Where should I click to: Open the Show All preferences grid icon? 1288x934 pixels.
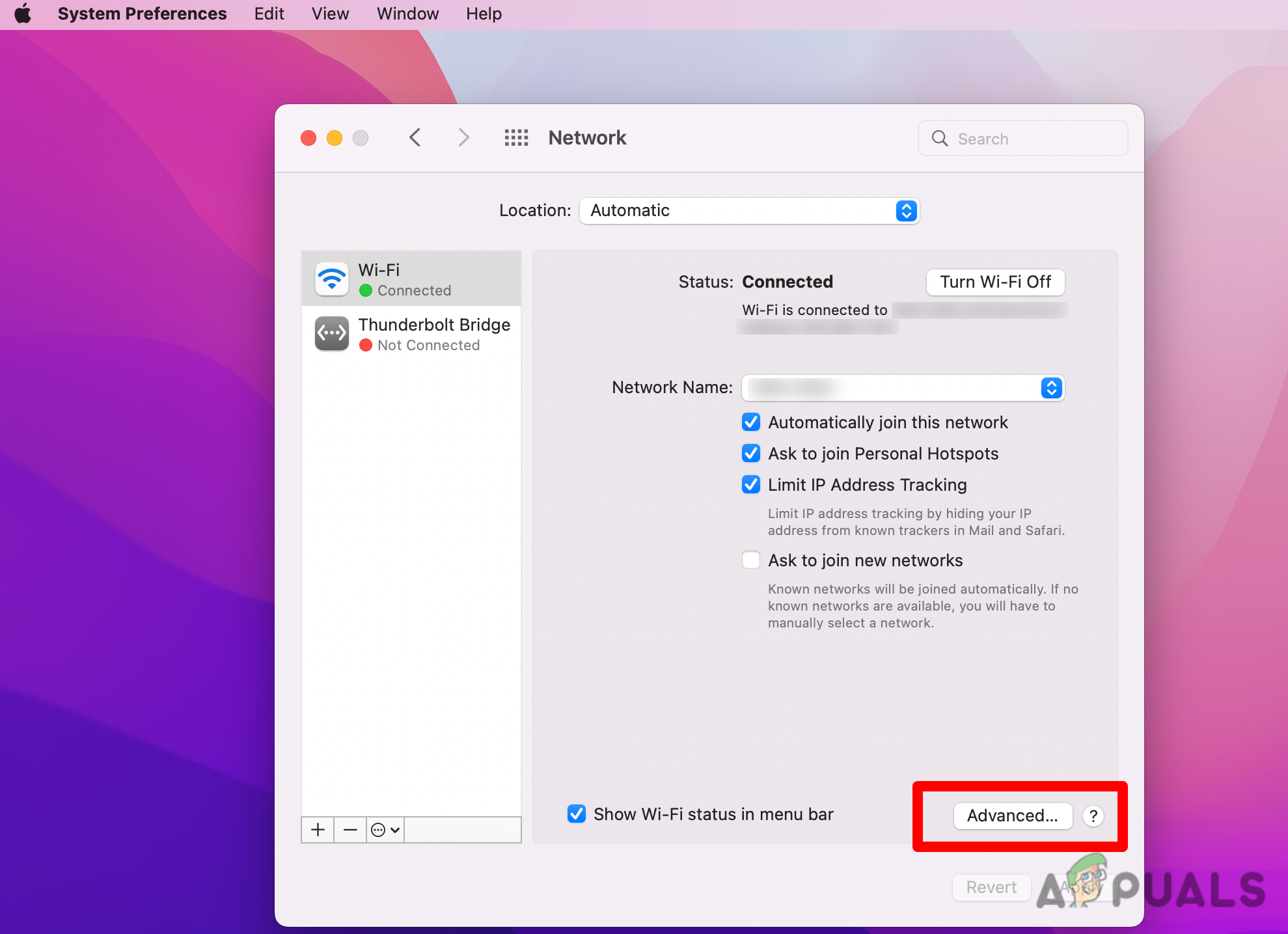coord(516,137)
